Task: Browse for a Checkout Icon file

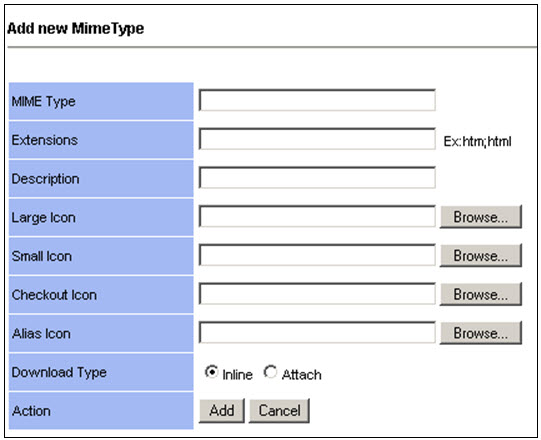Action: 481,294
